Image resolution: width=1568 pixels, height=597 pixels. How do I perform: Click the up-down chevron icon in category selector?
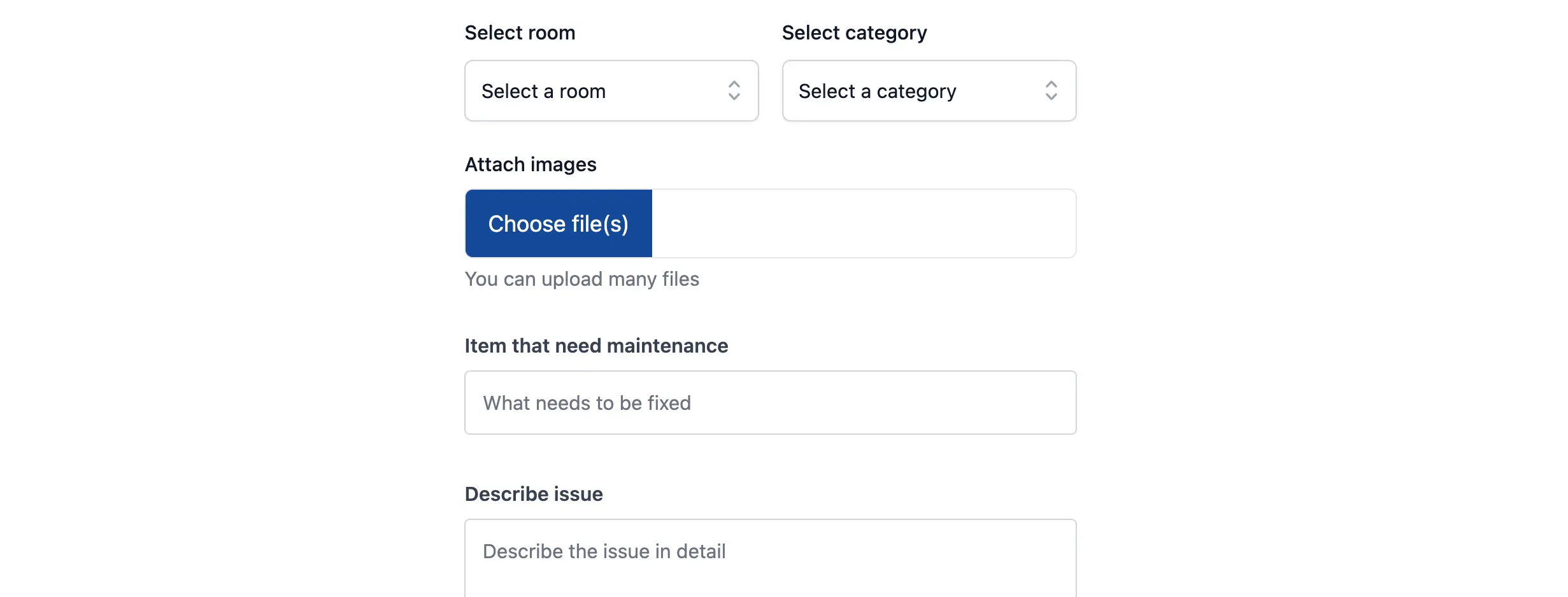tap(1051, 91)
